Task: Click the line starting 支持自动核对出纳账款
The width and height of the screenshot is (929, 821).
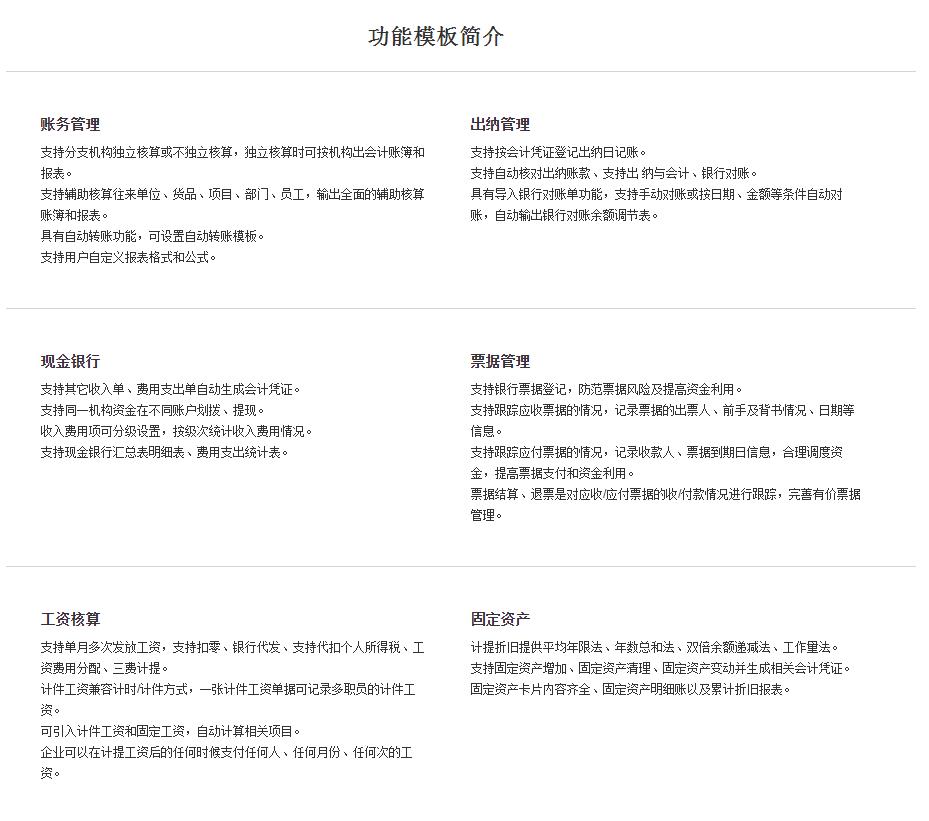Action: (x=614, y=174)
